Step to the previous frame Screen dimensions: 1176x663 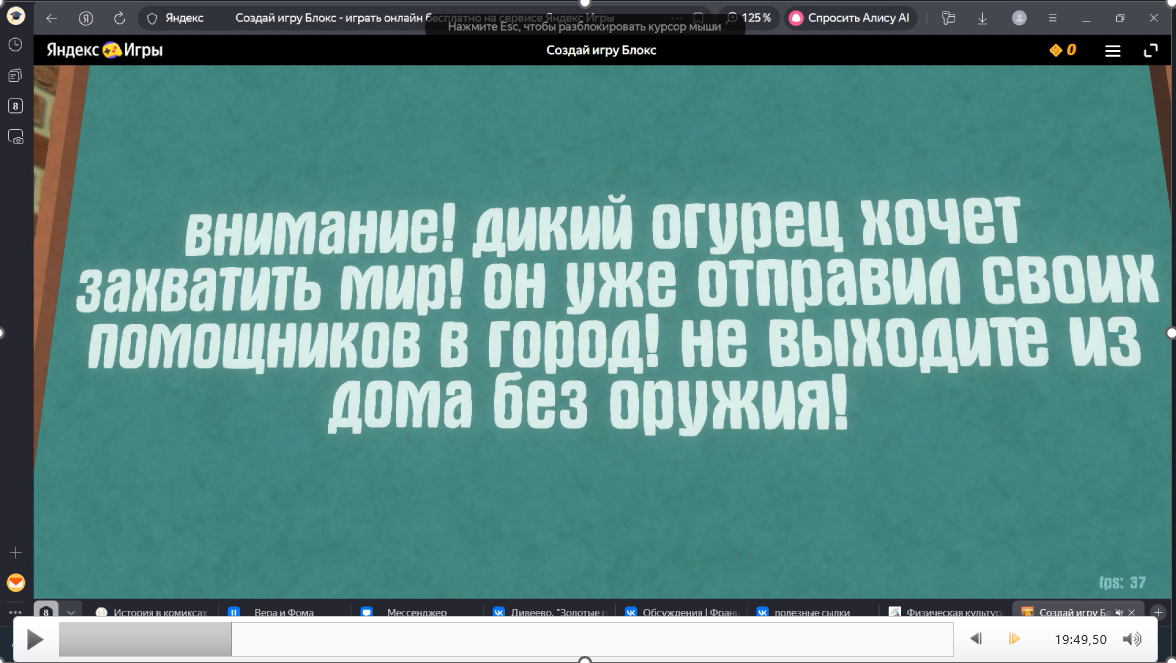click(x=976, y=639)
